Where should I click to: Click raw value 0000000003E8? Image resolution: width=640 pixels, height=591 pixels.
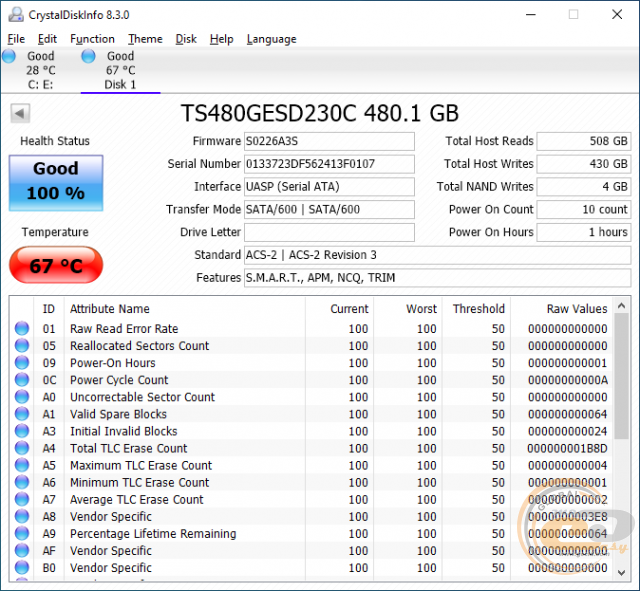pos(567,517)
